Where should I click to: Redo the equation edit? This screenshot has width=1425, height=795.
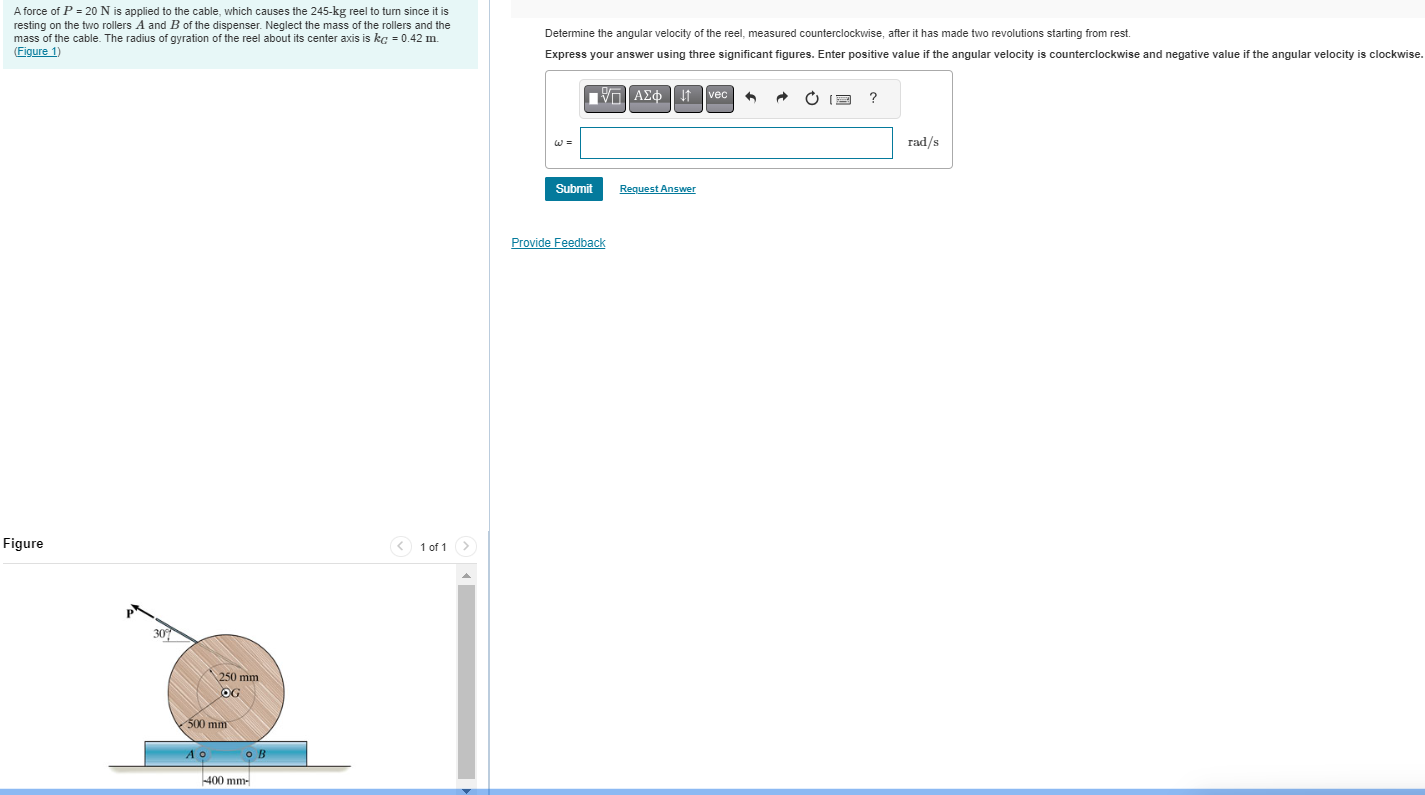(782, 98)
